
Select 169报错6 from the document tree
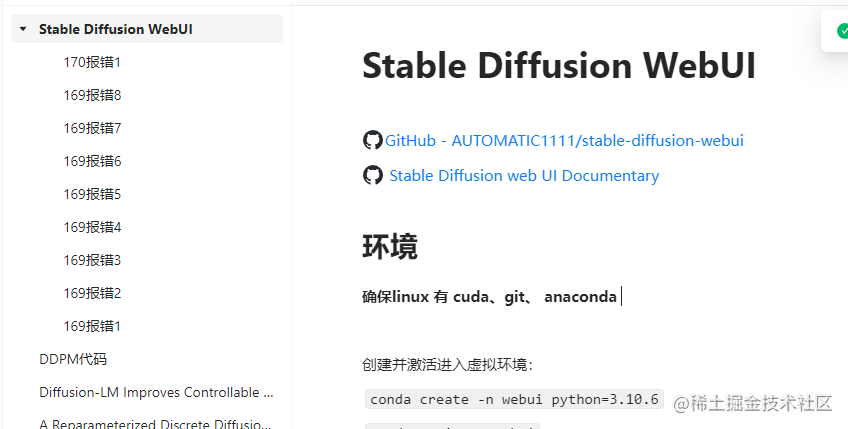tap(92, 161)
